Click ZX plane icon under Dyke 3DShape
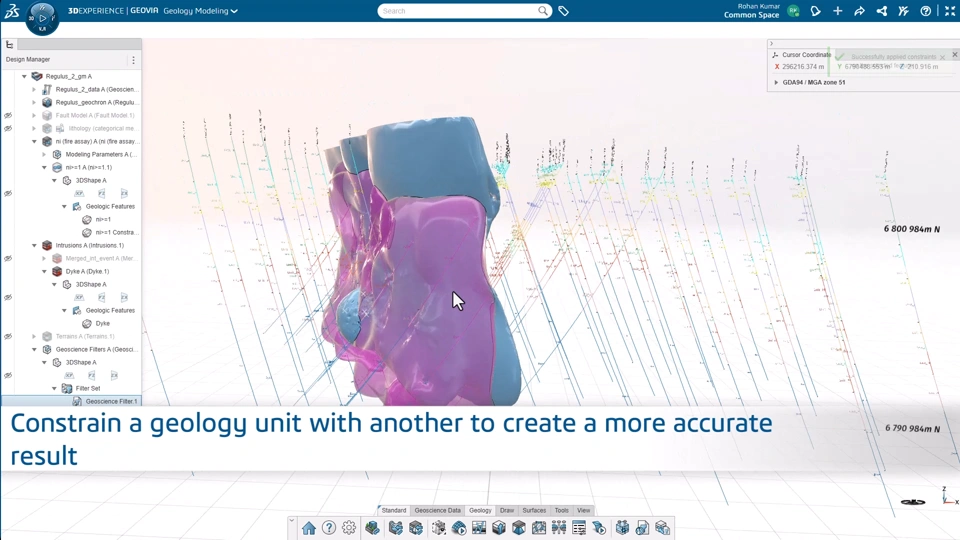Viewport: 960px width, 540px height. click(124, 298)
